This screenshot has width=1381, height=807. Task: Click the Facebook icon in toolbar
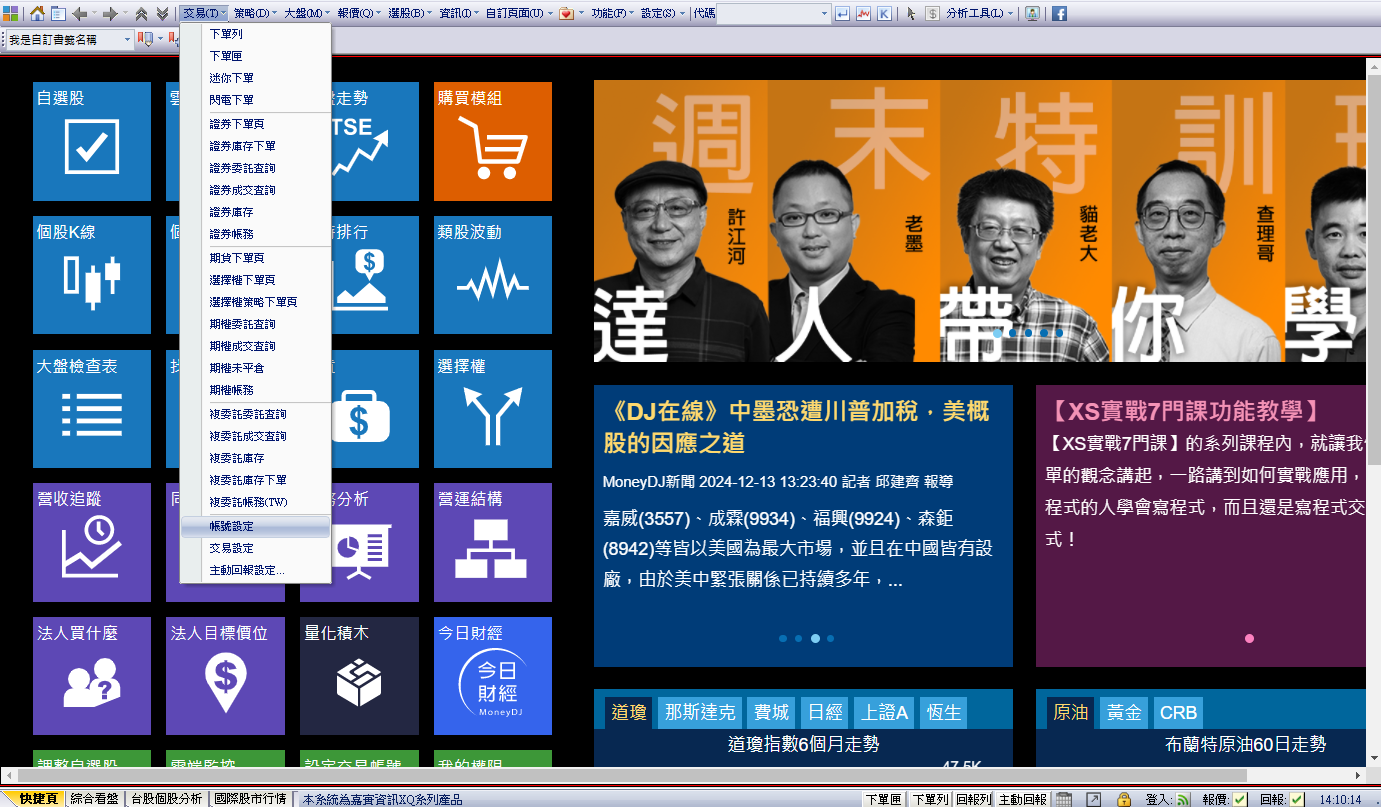pos(1058,13)
